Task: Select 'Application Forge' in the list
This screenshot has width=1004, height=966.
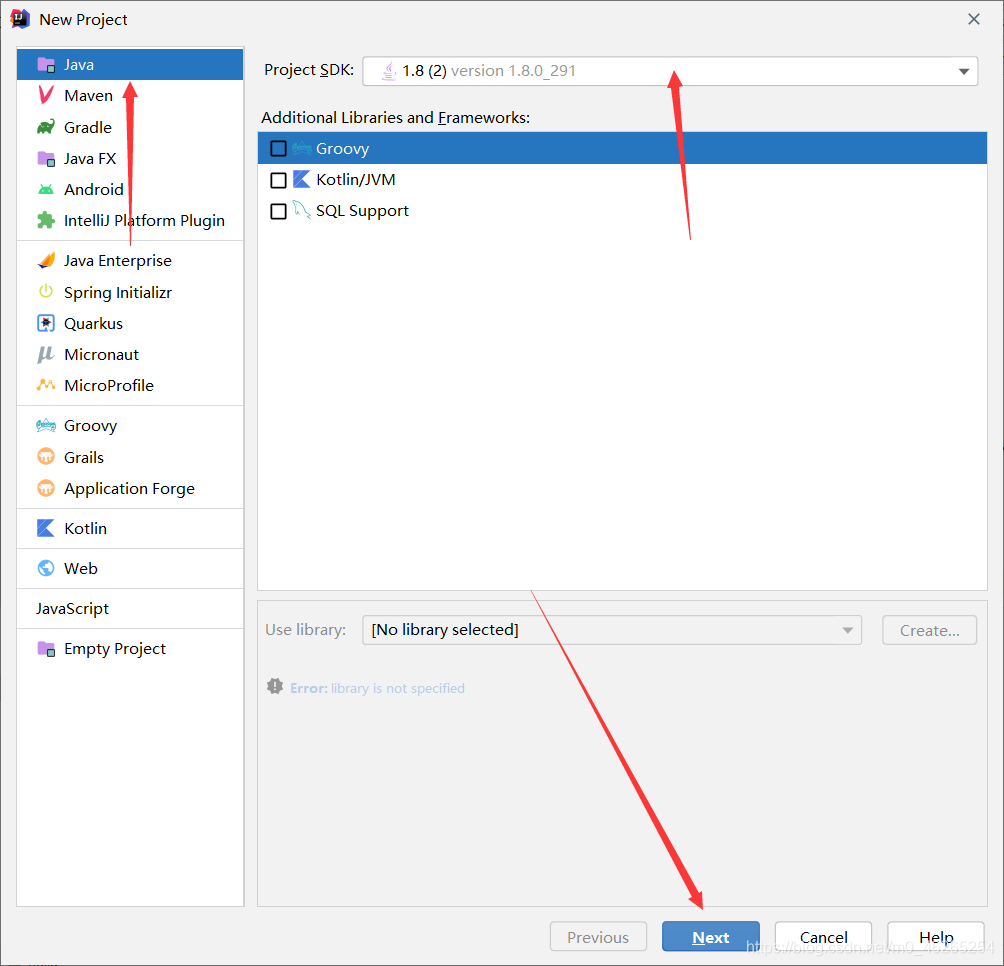Action: pos(130,488)
